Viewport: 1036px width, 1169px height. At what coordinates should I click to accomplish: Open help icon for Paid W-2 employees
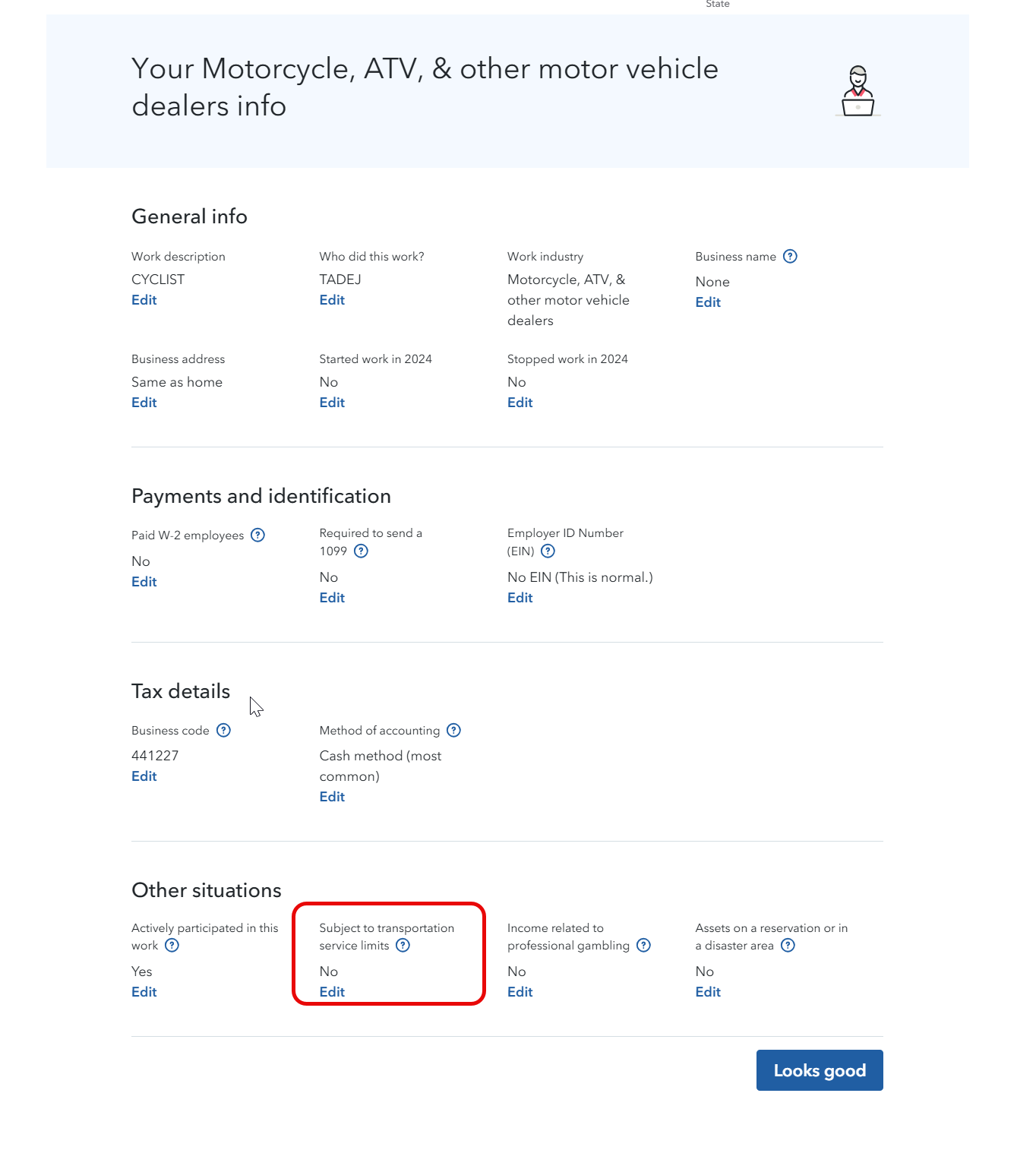click(x=257, y=536)
